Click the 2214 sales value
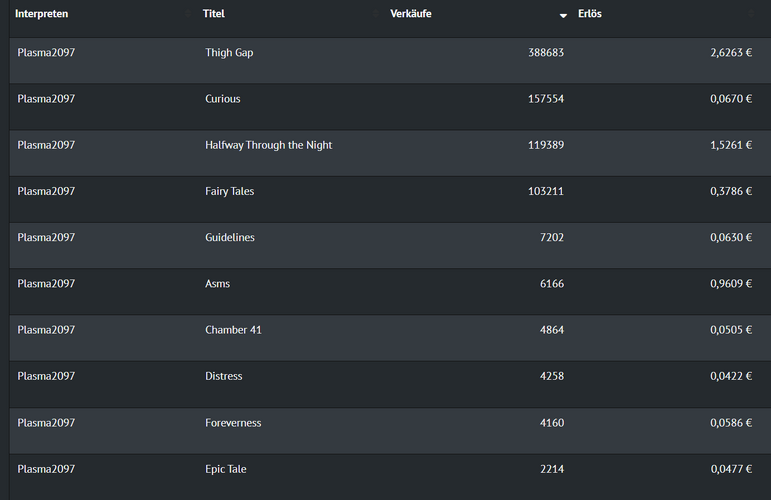 click(x=551, y=469)
